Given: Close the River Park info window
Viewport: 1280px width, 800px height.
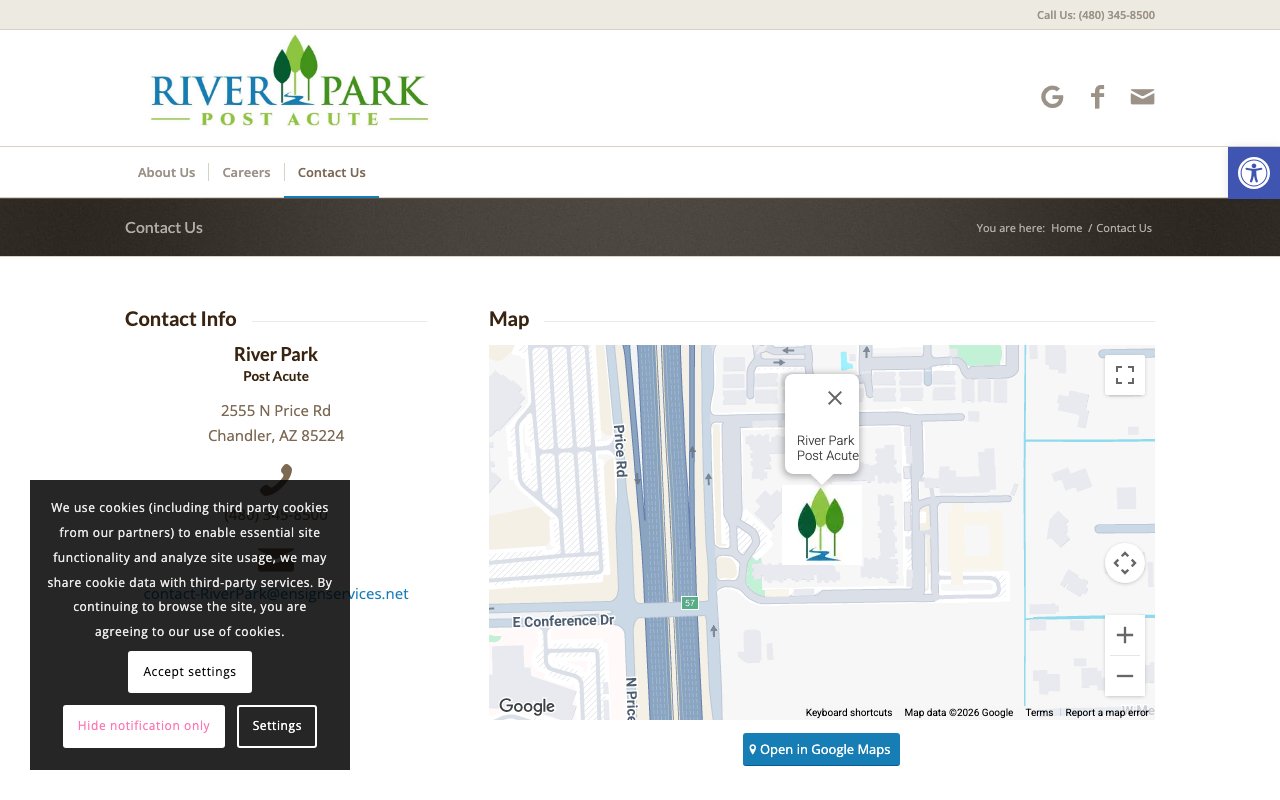Looking at the screenshot, I should (835, 398).
